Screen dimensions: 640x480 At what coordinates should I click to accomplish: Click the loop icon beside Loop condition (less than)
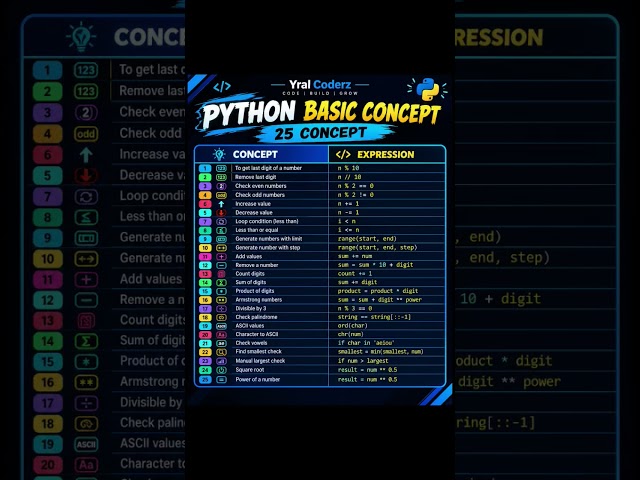pyautogui.click(x=221, y=221)
